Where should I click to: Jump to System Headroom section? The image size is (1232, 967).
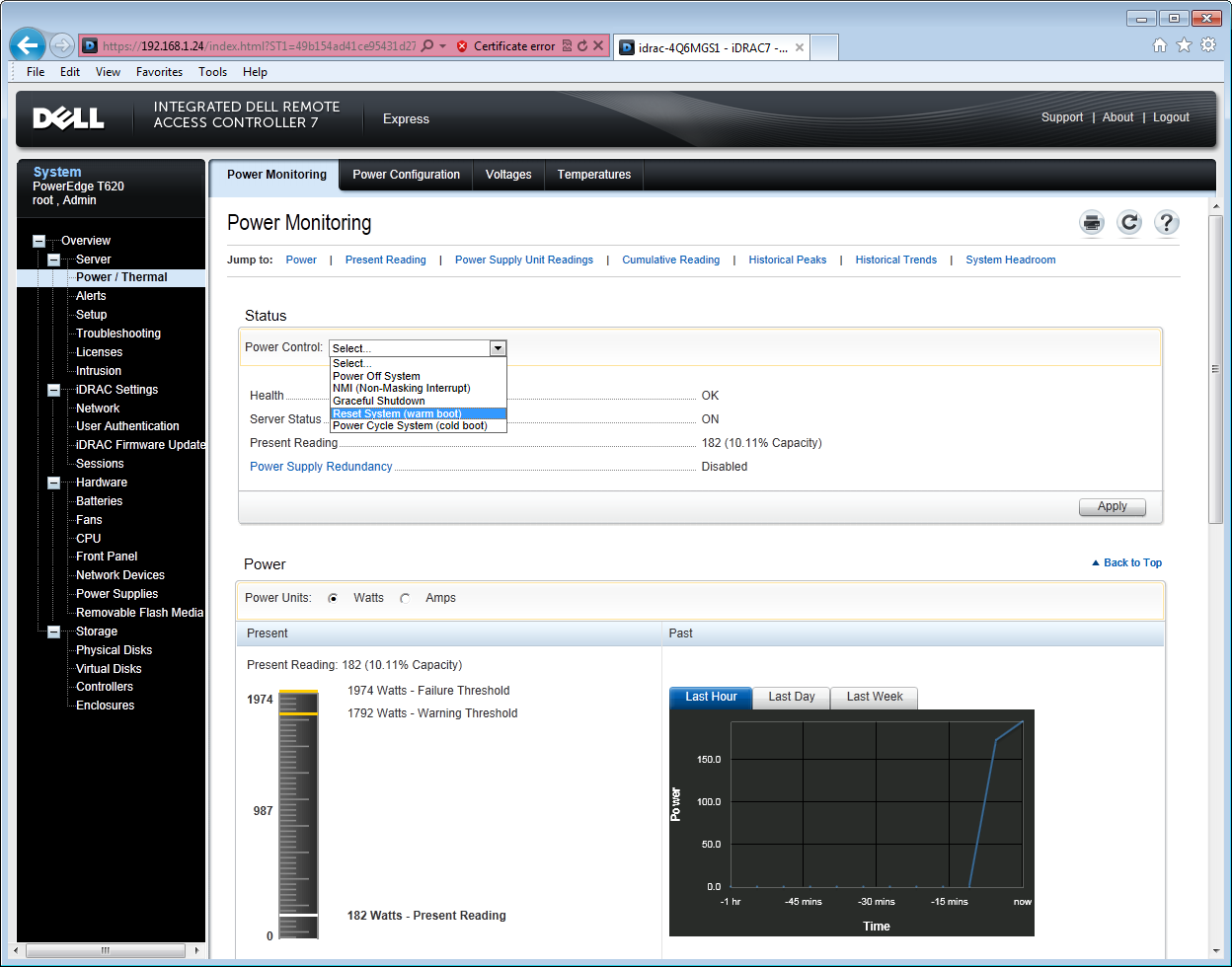click(1011, 260)
